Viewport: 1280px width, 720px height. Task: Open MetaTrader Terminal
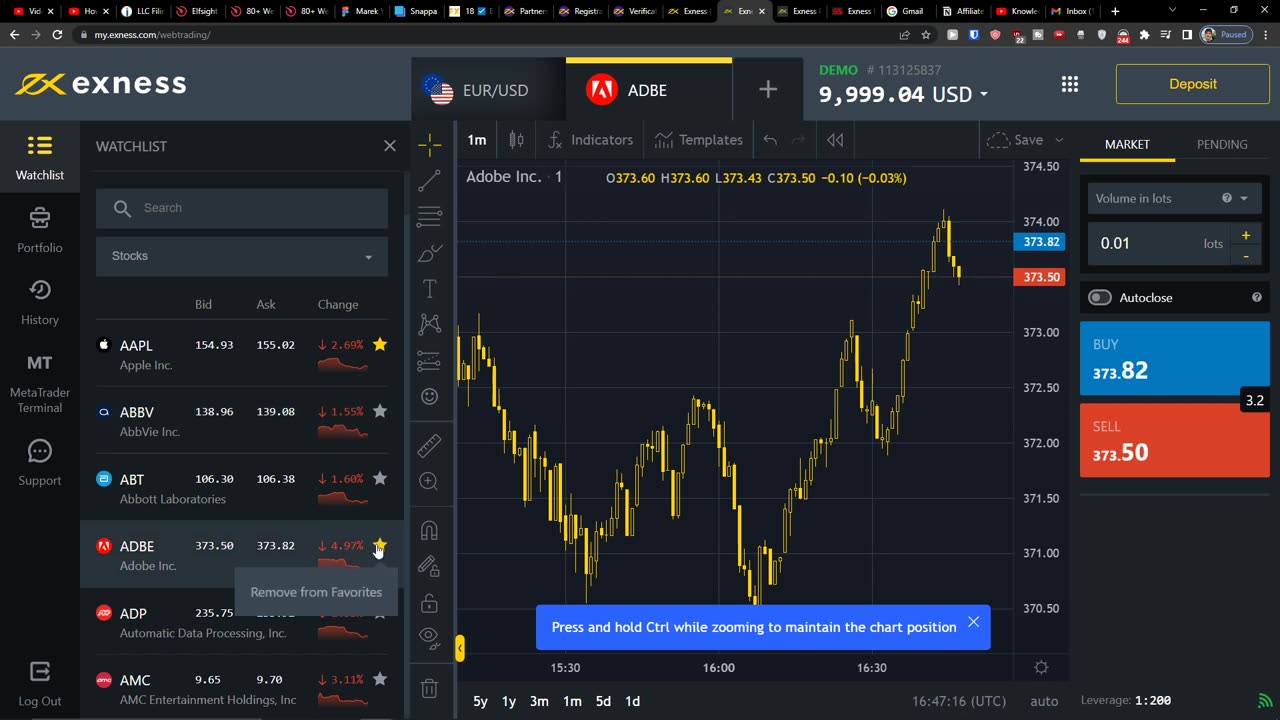pyautogui.click(x=40, y=384)
